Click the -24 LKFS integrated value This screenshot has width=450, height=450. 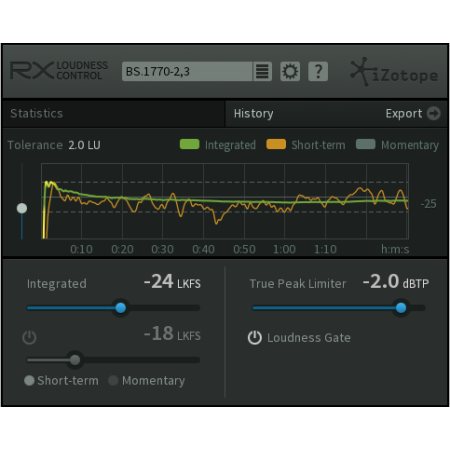(172, 282)
